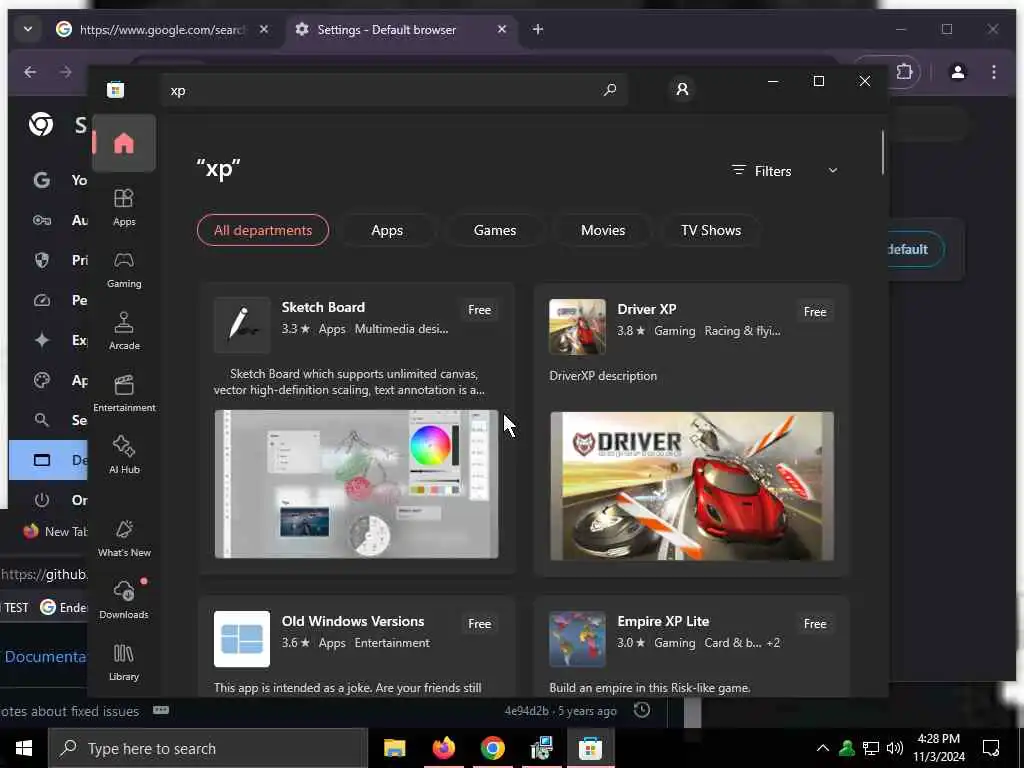The width and height of the screenshot is (1024, 768).
Task: Open the Sketch Board screenshot thumbnail
Action: [x=357, y=484]
